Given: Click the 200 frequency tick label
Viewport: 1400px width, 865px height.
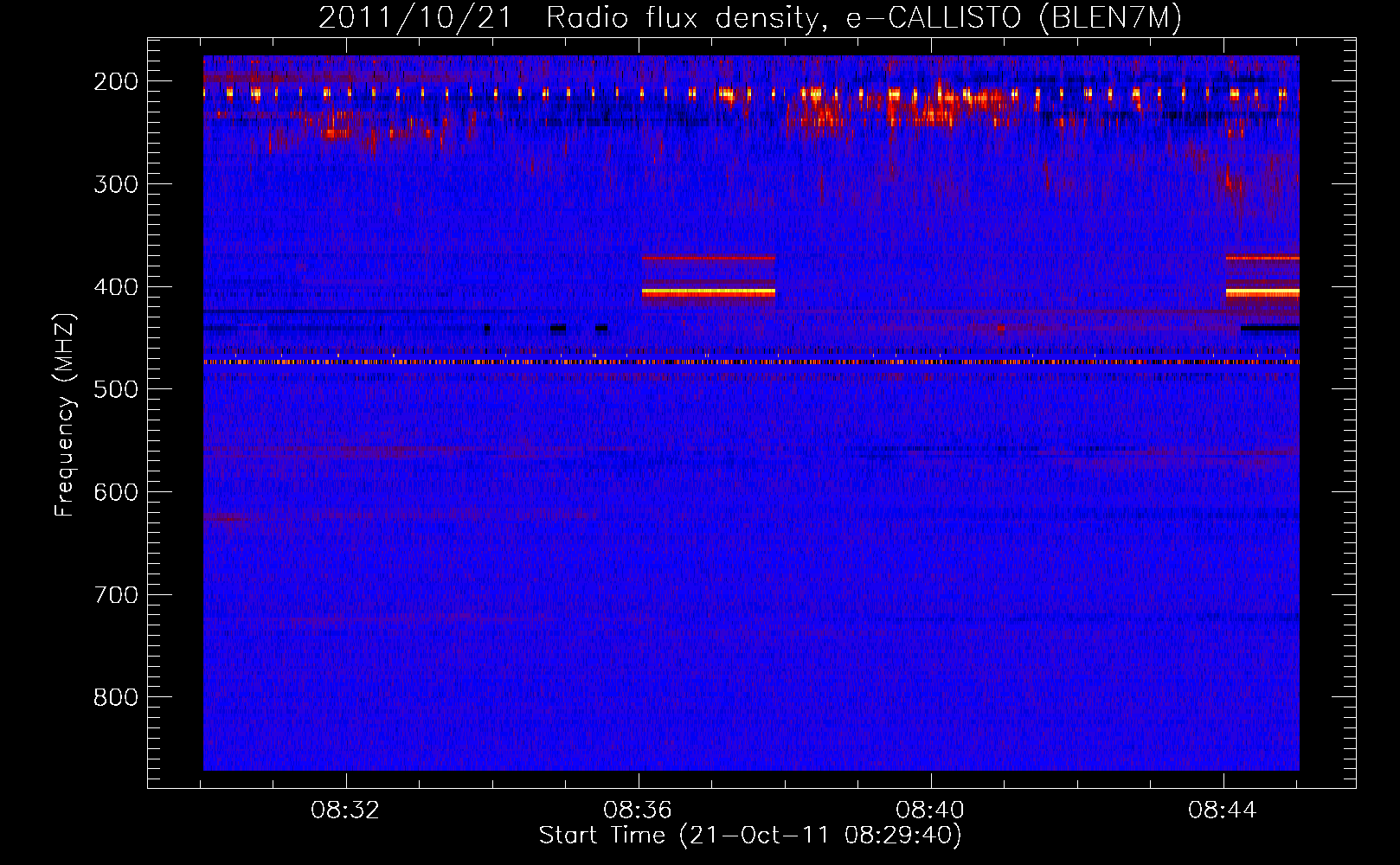Looking at the screenshot, I should pyautogui.click(x=116, y=82).
